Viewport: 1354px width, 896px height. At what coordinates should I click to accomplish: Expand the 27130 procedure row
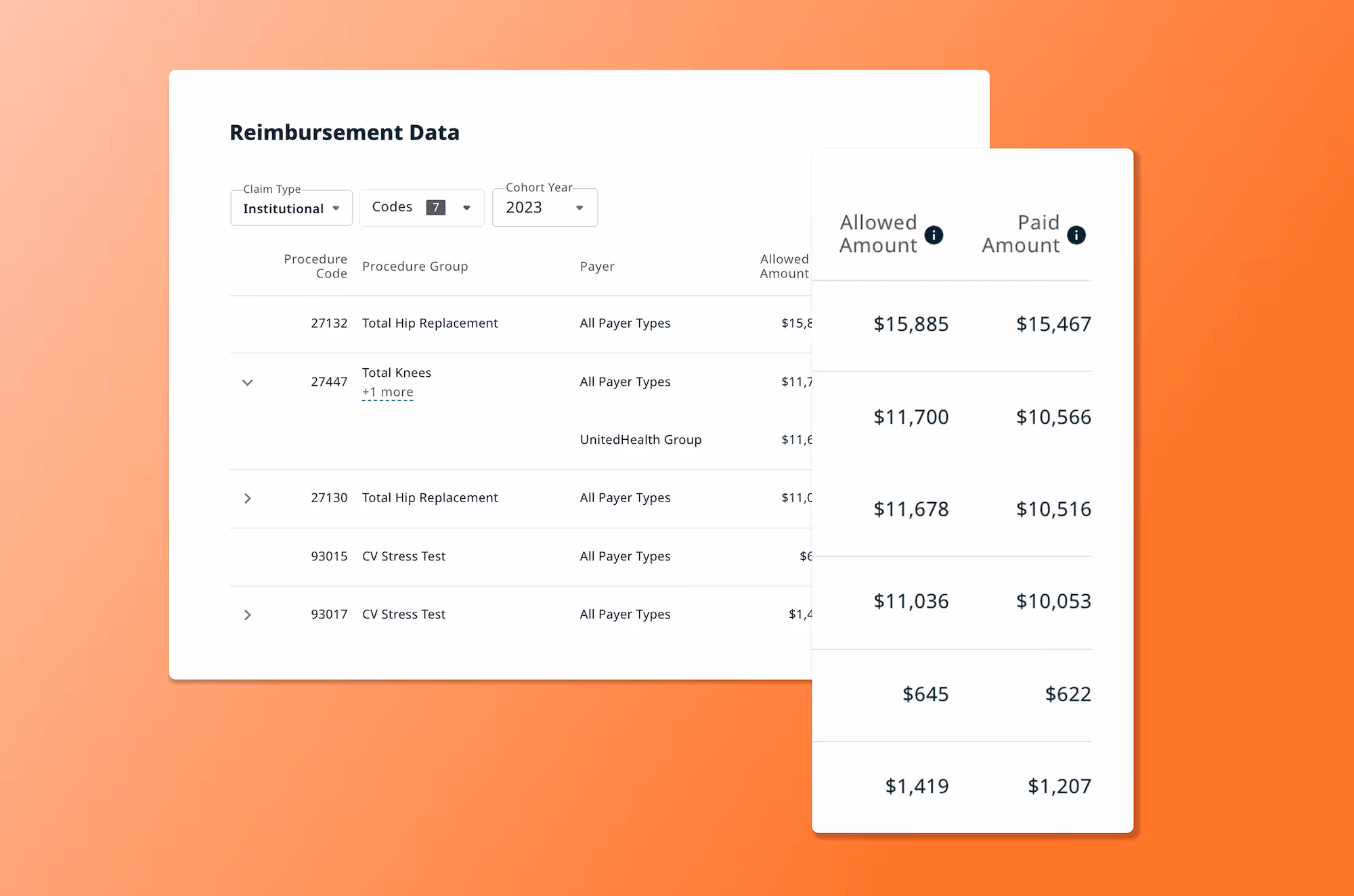(248, 499)
